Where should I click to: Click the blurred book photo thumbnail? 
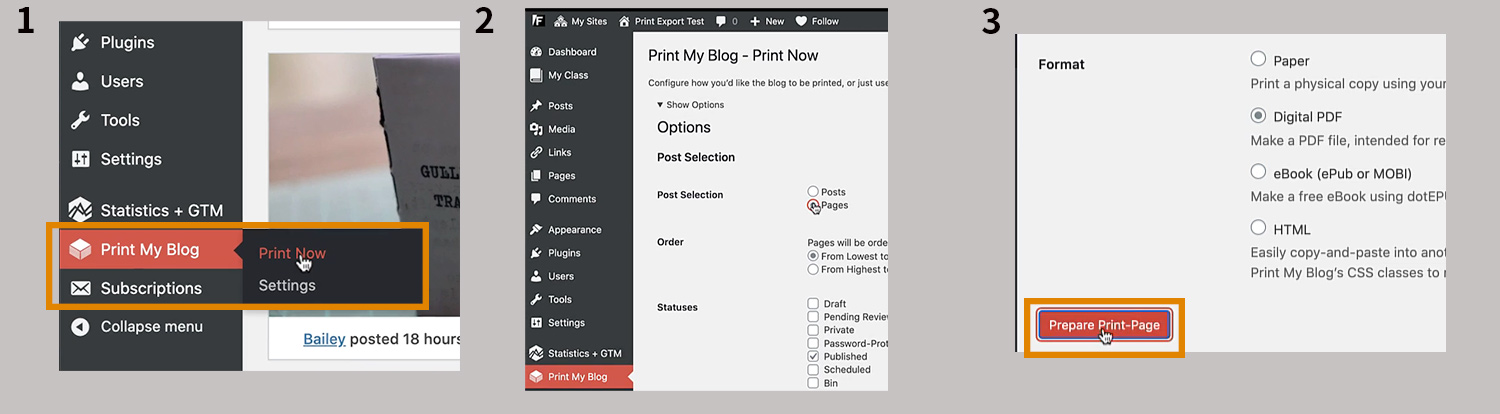pyautogui.click(x=364, y=184)
